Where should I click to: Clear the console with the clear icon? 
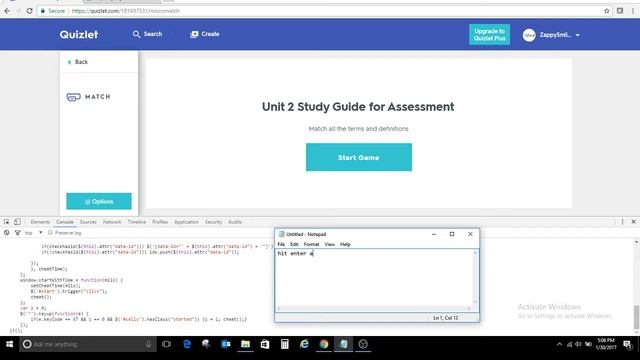click(7, 233)
